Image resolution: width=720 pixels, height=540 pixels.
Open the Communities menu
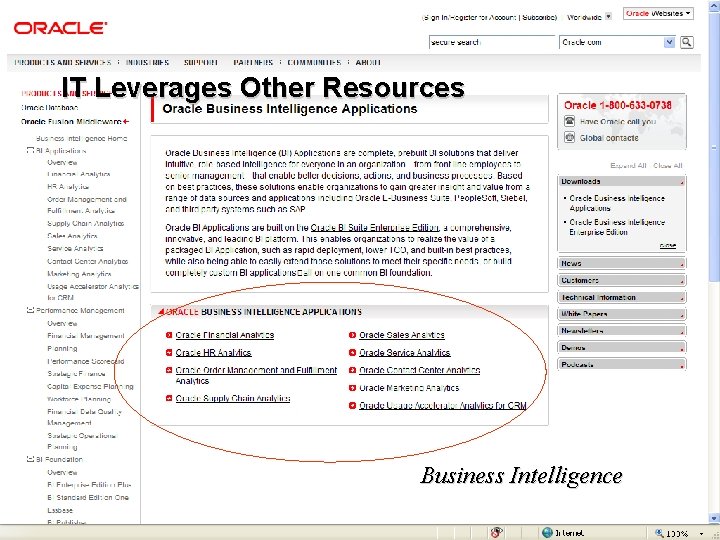[x=314, y=62]
